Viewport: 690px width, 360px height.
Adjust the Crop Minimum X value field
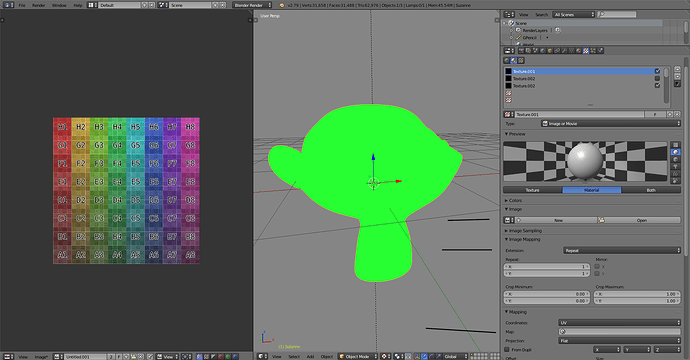pyautogui.click(x=547, y=294)
